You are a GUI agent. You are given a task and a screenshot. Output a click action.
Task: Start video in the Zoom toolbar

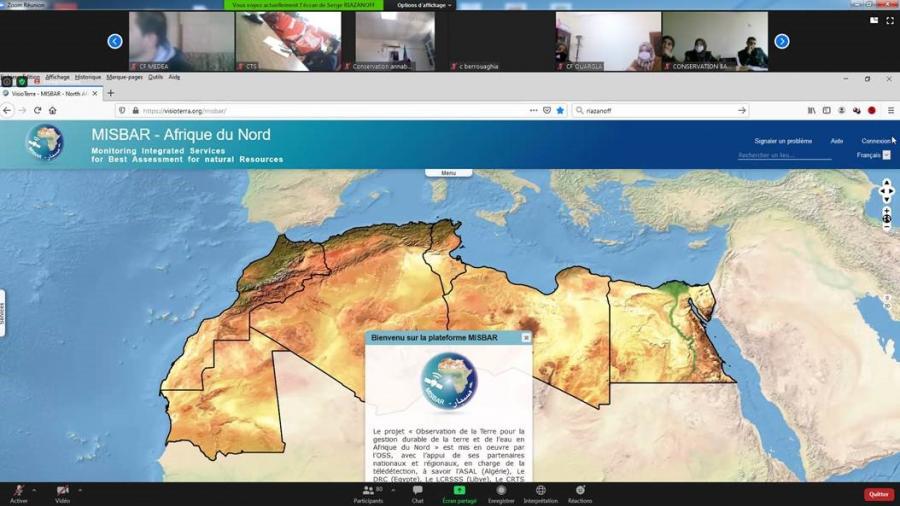coord(63,493)
